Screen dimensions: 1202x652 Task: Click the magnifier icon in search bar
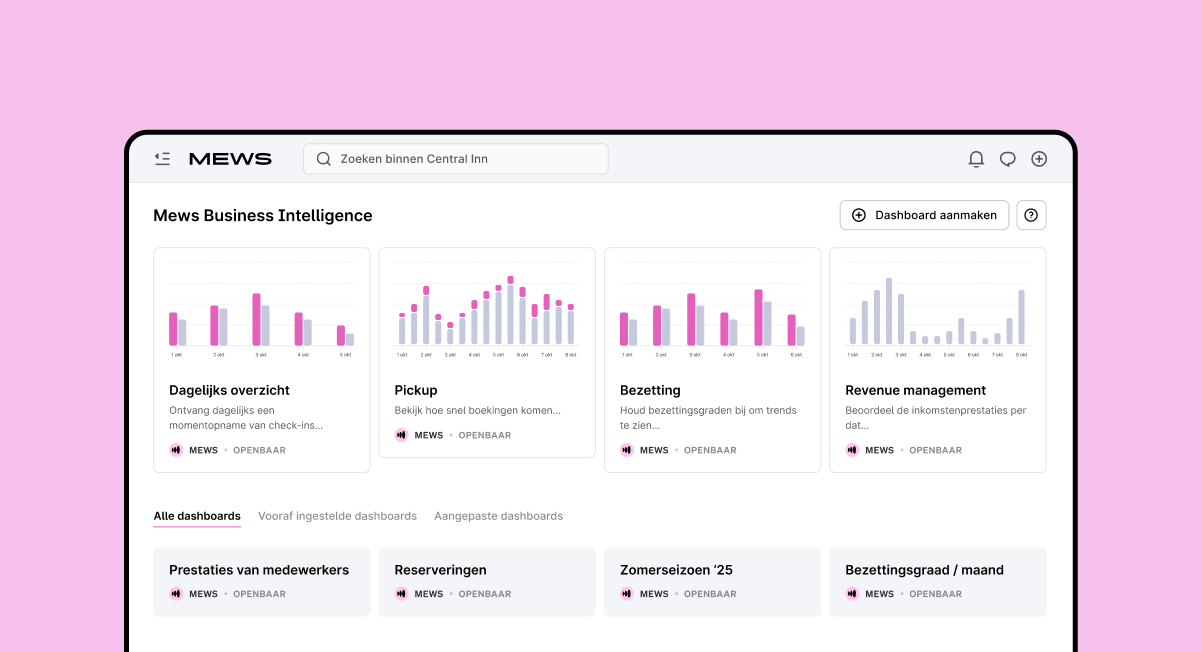(324, 159)
